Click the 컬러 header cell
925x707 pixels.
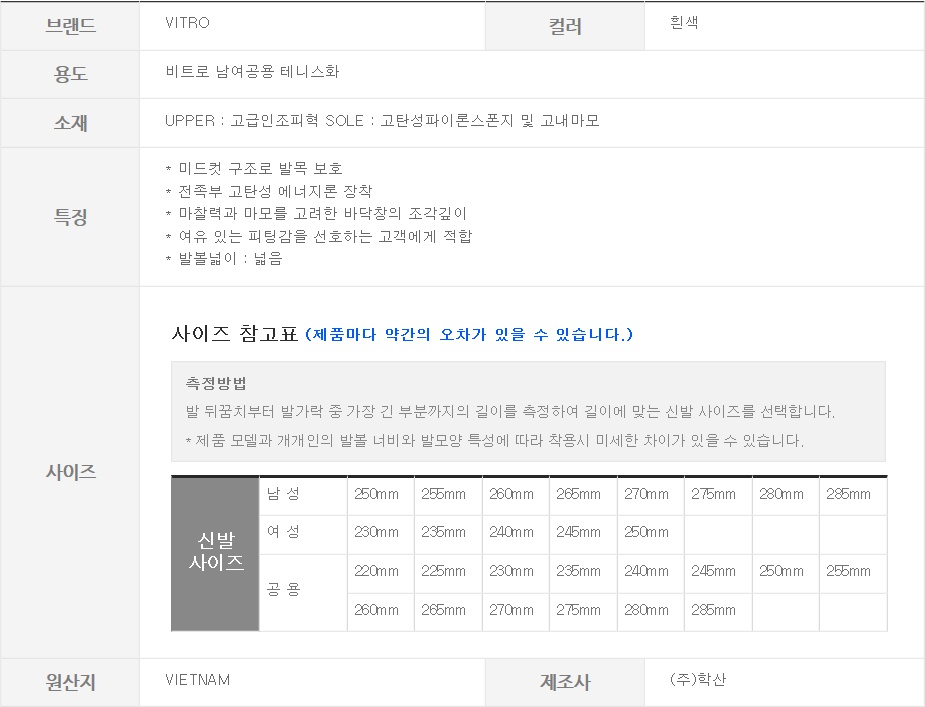coord(565,27)
